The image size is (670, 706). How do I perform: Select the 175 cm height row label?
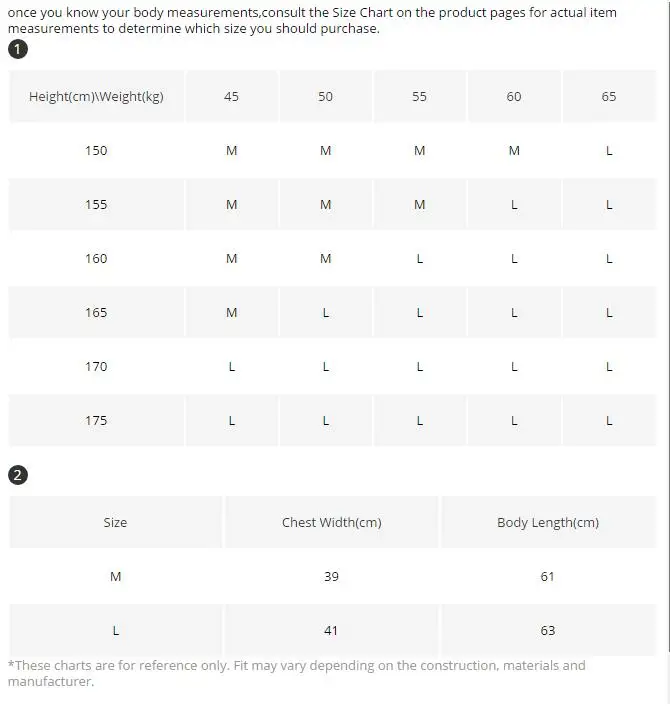click(96, 421)
